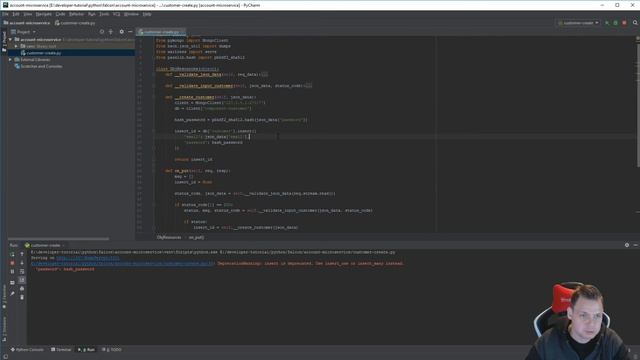Open the Navigate menu

point(44,14)
